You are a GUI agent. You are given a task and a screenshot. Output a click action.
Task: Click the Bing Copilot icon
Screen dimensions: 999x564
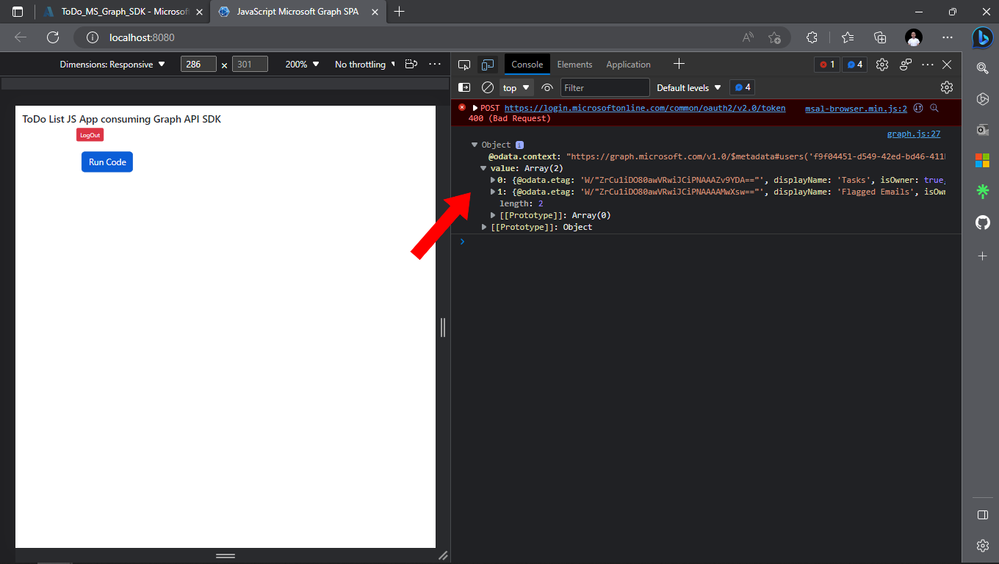982,38
